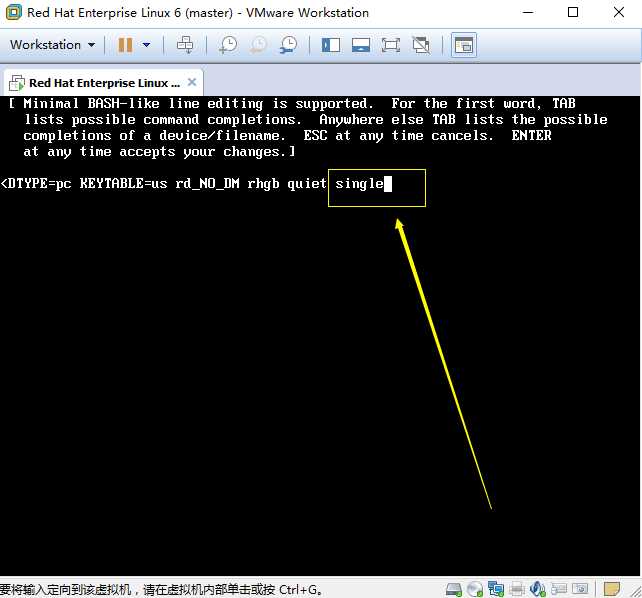Click the Ctrl+G hint in status bar
Viewport: 642px width, 598px height.
click(x=300, y=590)
